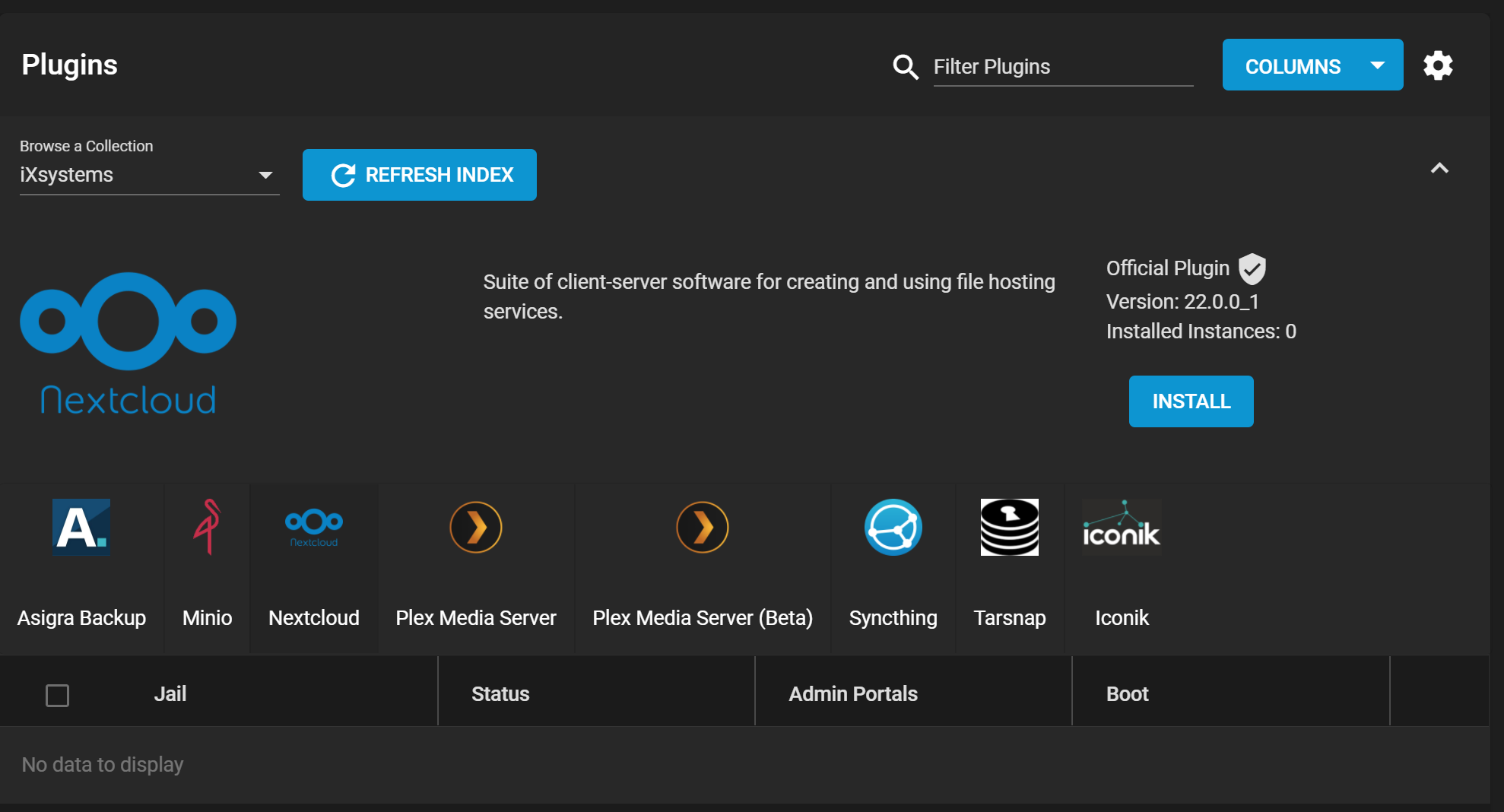The width and height of the screenshot is (1504, 812).
Task: Pick the Plex Media Server (Beta) icon
Action: (703, 527)
